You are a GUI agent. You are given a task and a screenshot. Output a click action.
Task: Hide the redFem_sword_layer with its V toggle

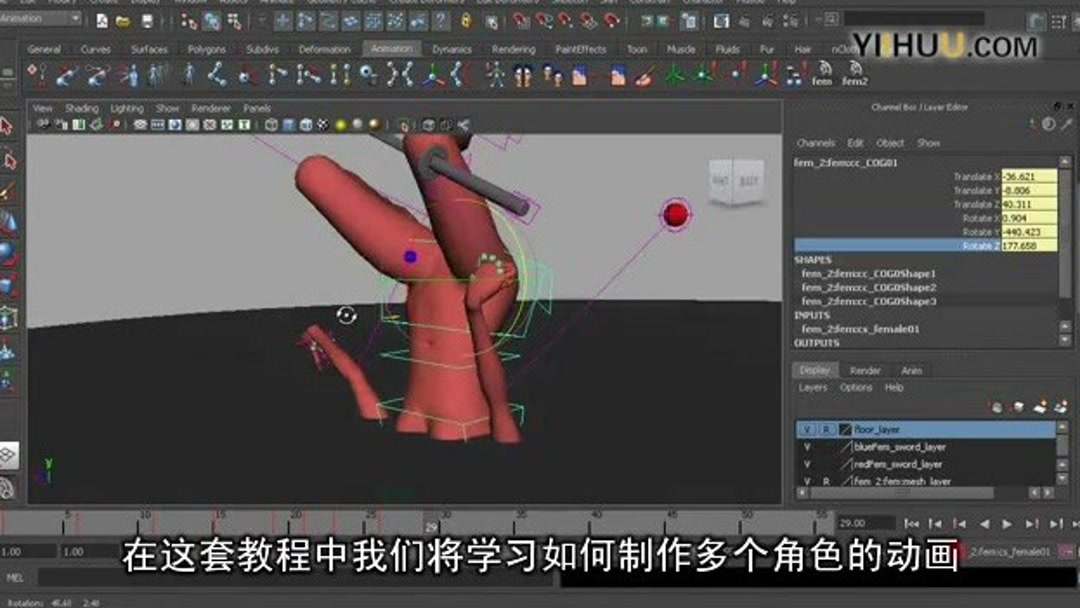[807, 463]
